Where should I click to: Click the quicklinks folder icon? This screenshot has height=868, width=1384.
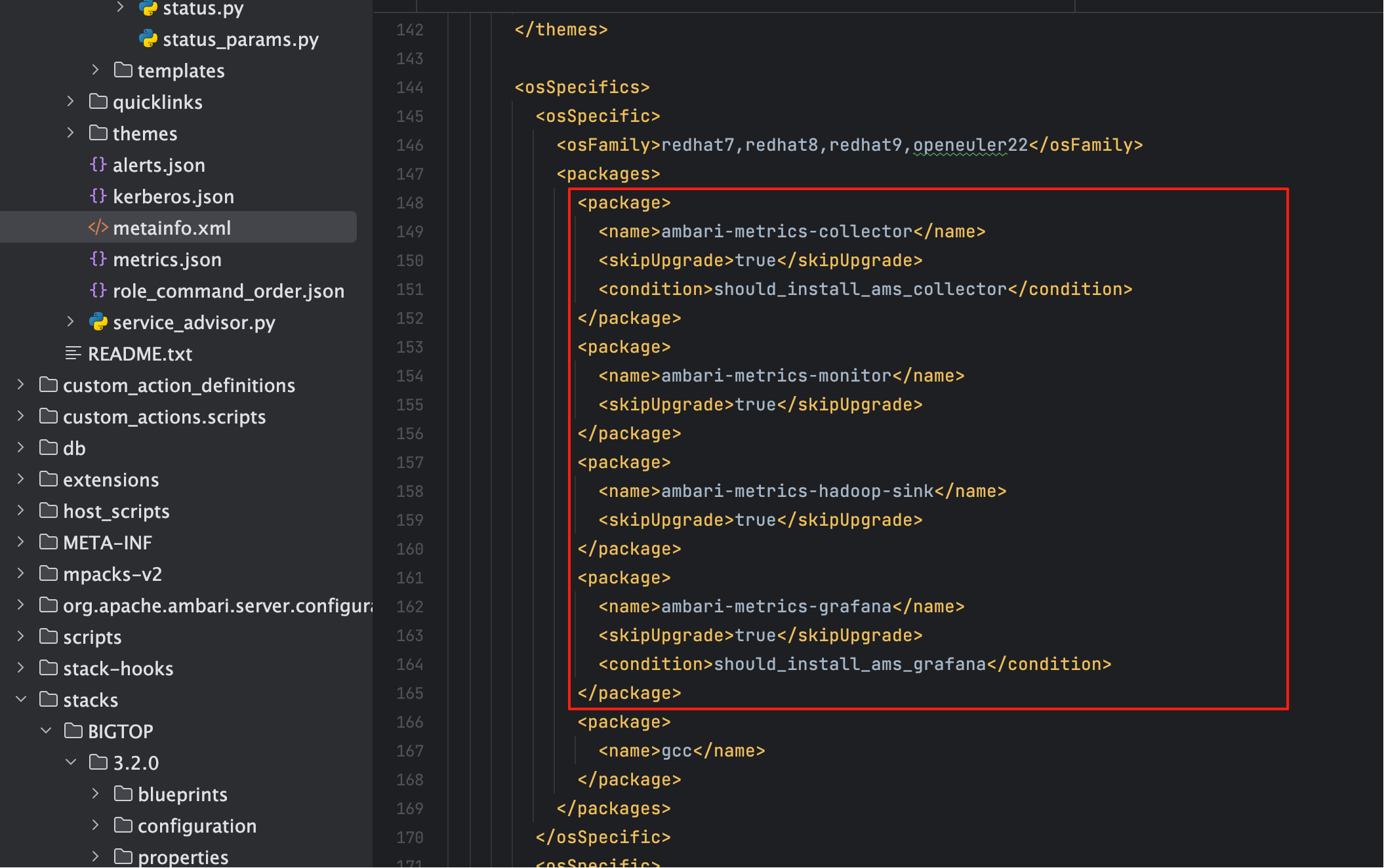pos(98,102)
